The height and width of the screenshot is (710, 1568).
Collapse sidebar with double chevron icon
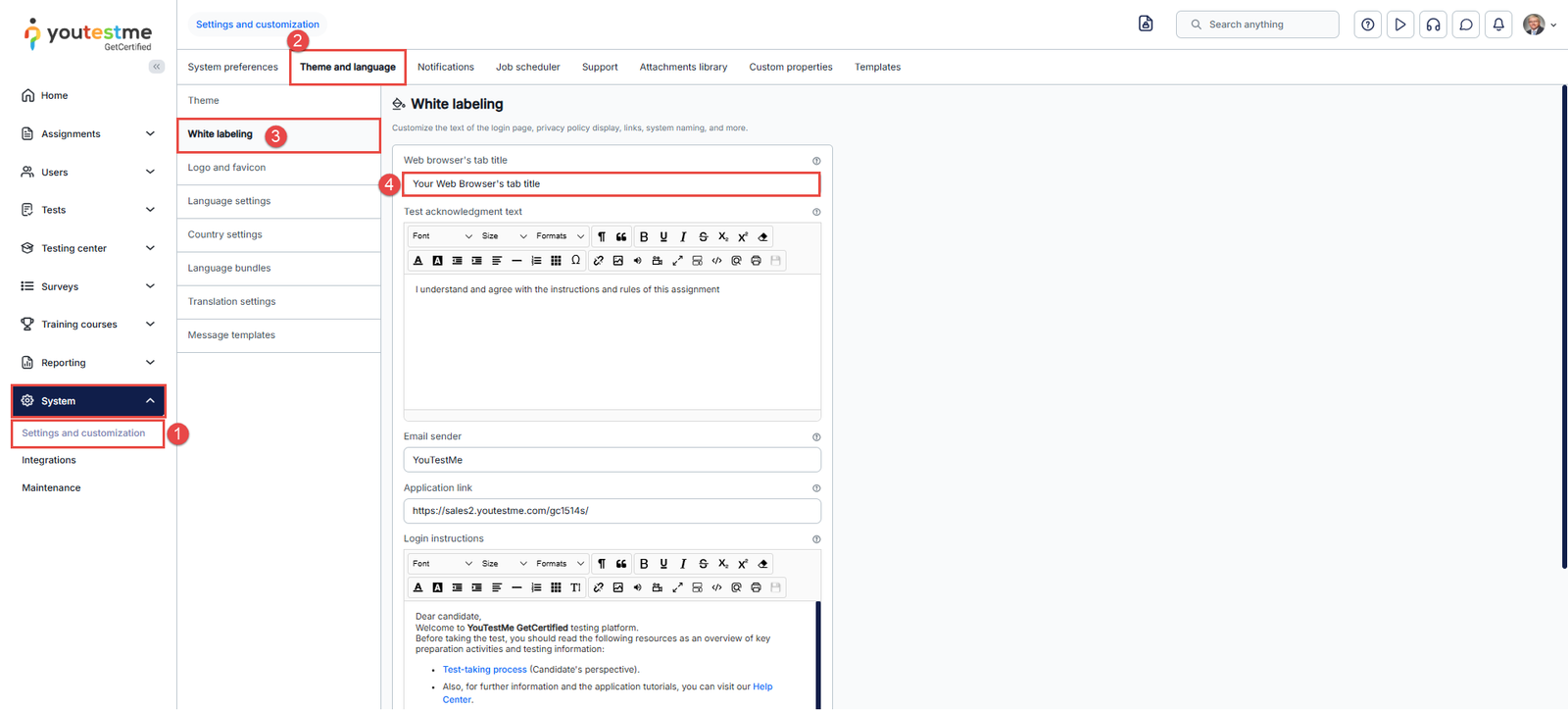click(x=157, y=67)
